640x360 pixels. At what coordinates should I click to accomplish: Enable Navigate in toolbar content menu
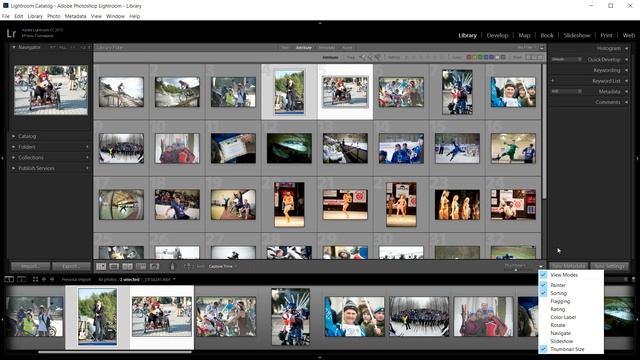(x=560, y=333)
